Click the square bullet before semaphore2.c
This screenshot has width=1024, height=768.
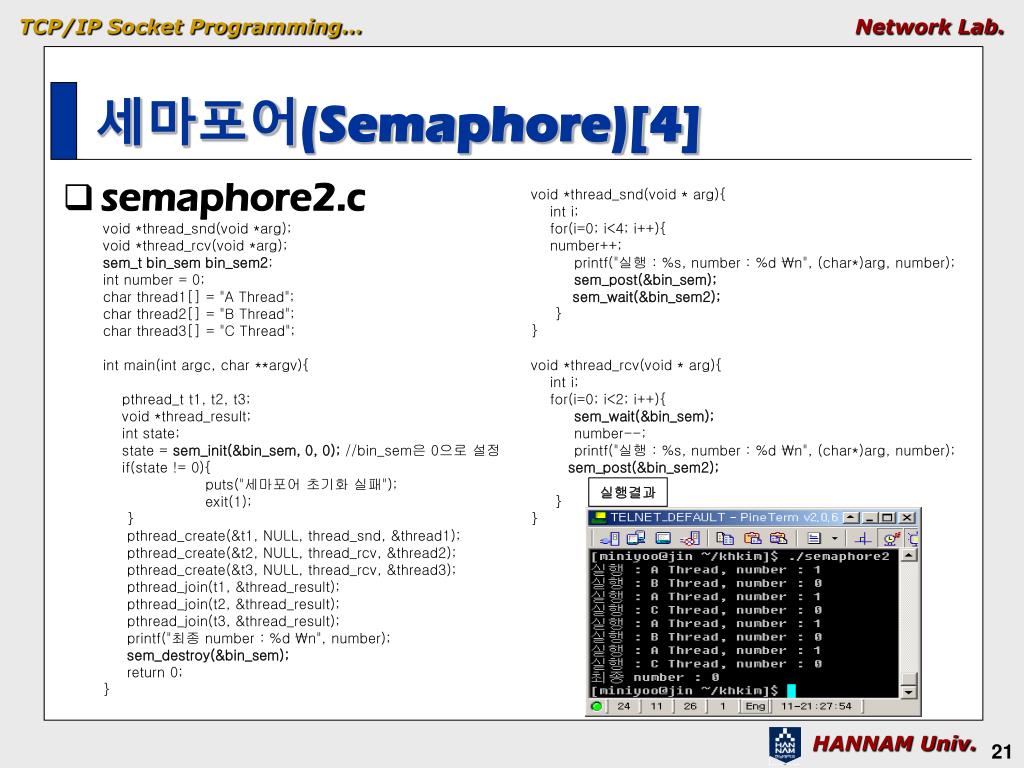(78, 197)
